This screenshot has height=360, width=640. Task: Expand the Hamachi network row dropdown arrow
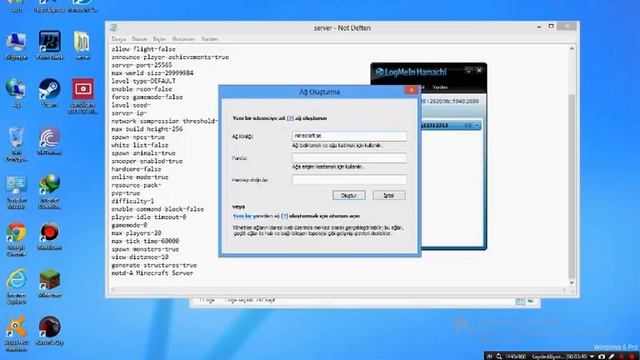pos(476,125)
